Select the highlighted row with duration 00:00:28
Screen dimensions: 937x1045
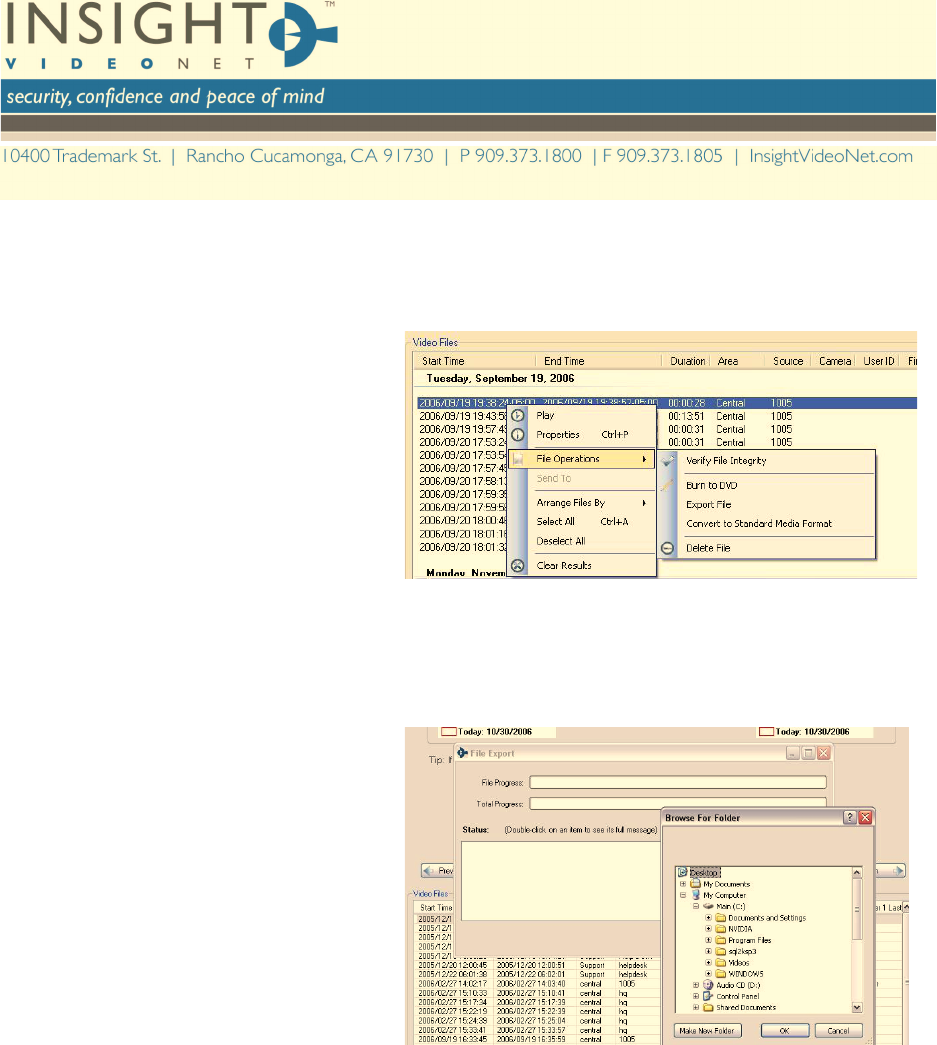667,403
